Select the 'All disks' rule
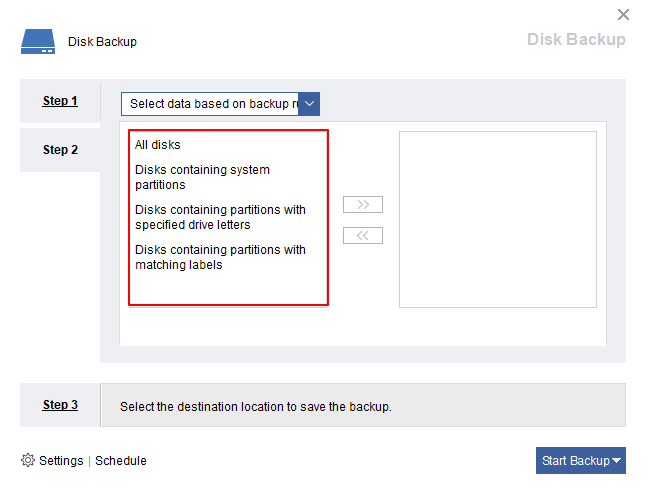 (158, 145)
